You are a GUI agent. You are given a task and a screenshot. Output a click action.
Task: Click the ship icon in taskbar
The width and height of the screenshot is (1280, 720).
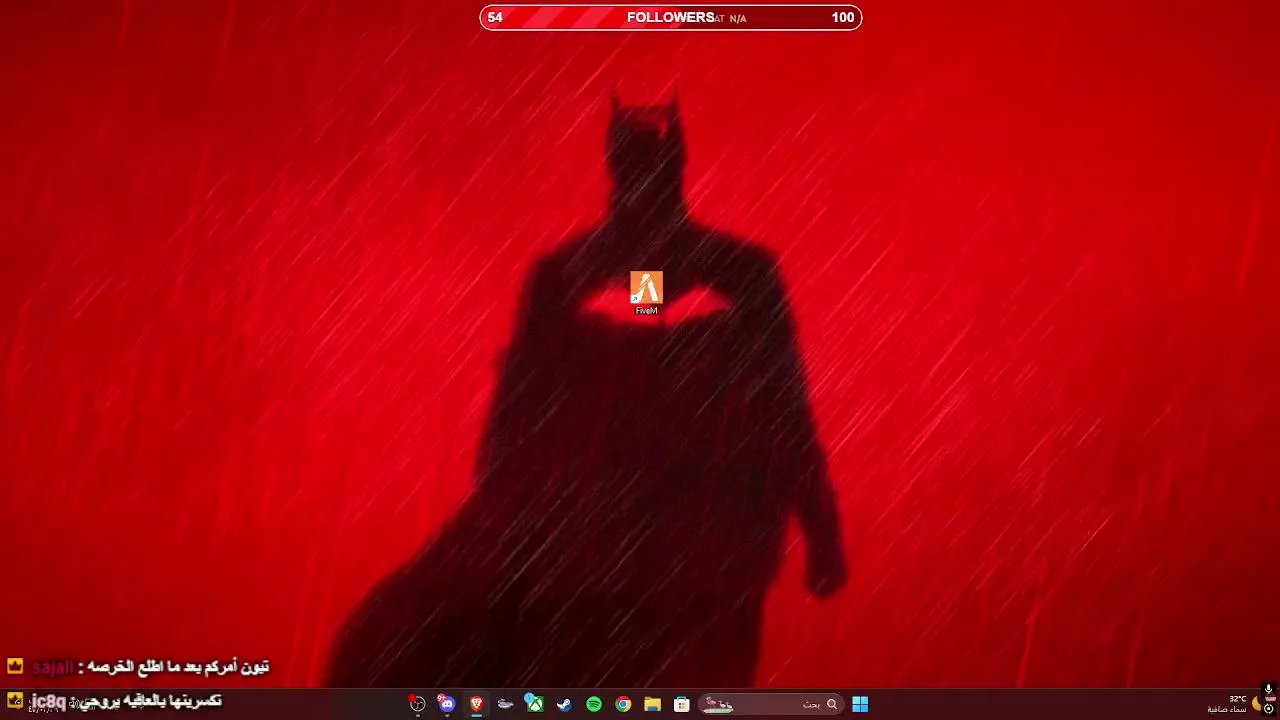pyautogui.click(x=506, y=704)
